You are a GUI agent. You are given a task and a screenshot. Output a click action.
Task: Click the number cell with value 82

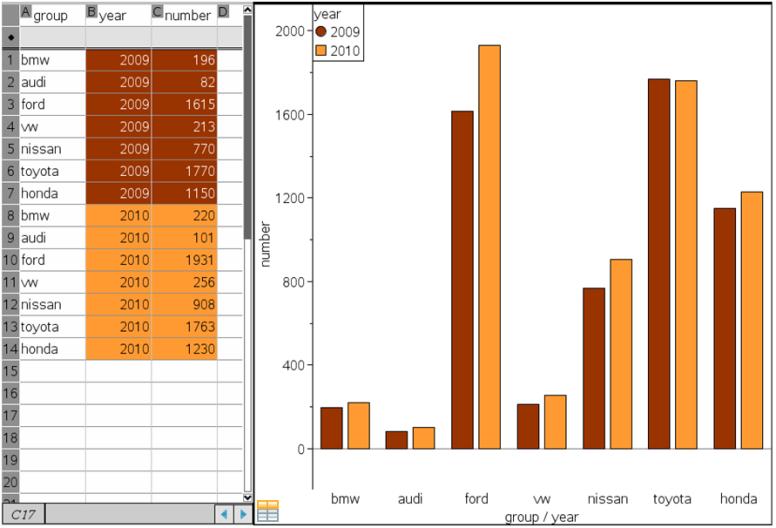tap(184, 82)
